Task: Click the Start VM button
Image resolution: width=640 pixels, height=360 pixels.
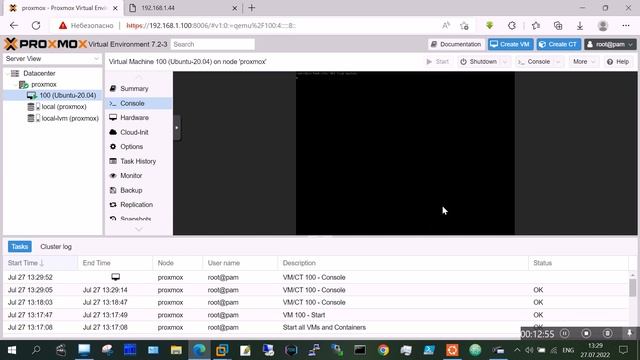Action: click(x=438, y=62)
